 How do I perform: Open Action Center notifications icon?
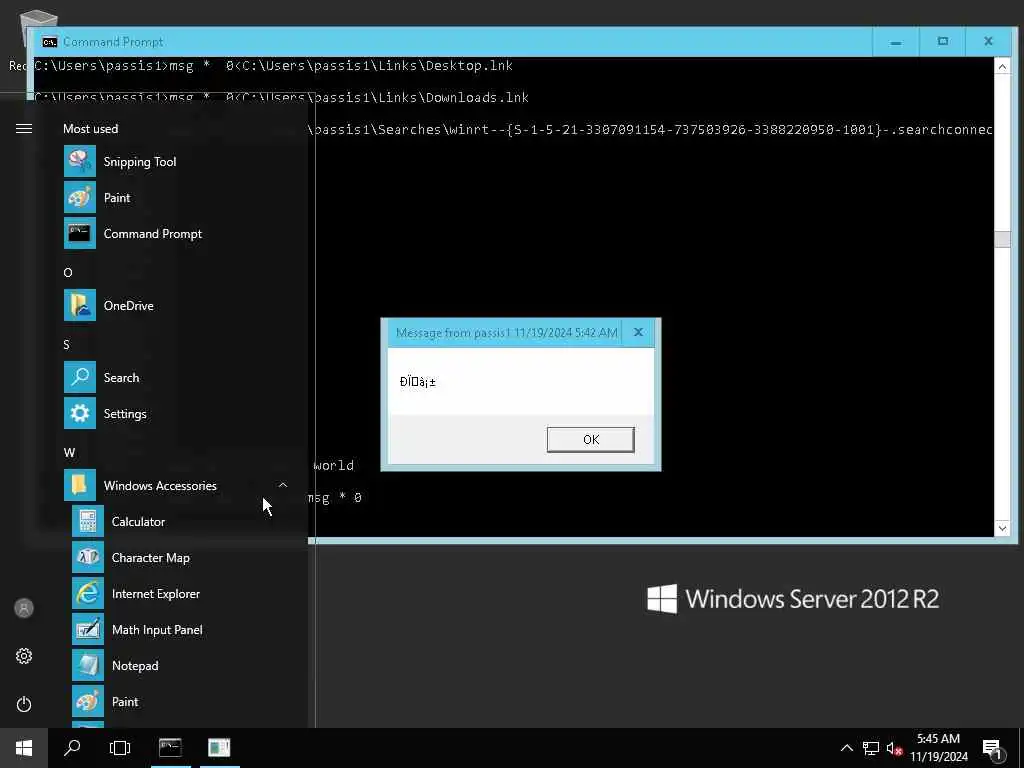coord(992,748)
